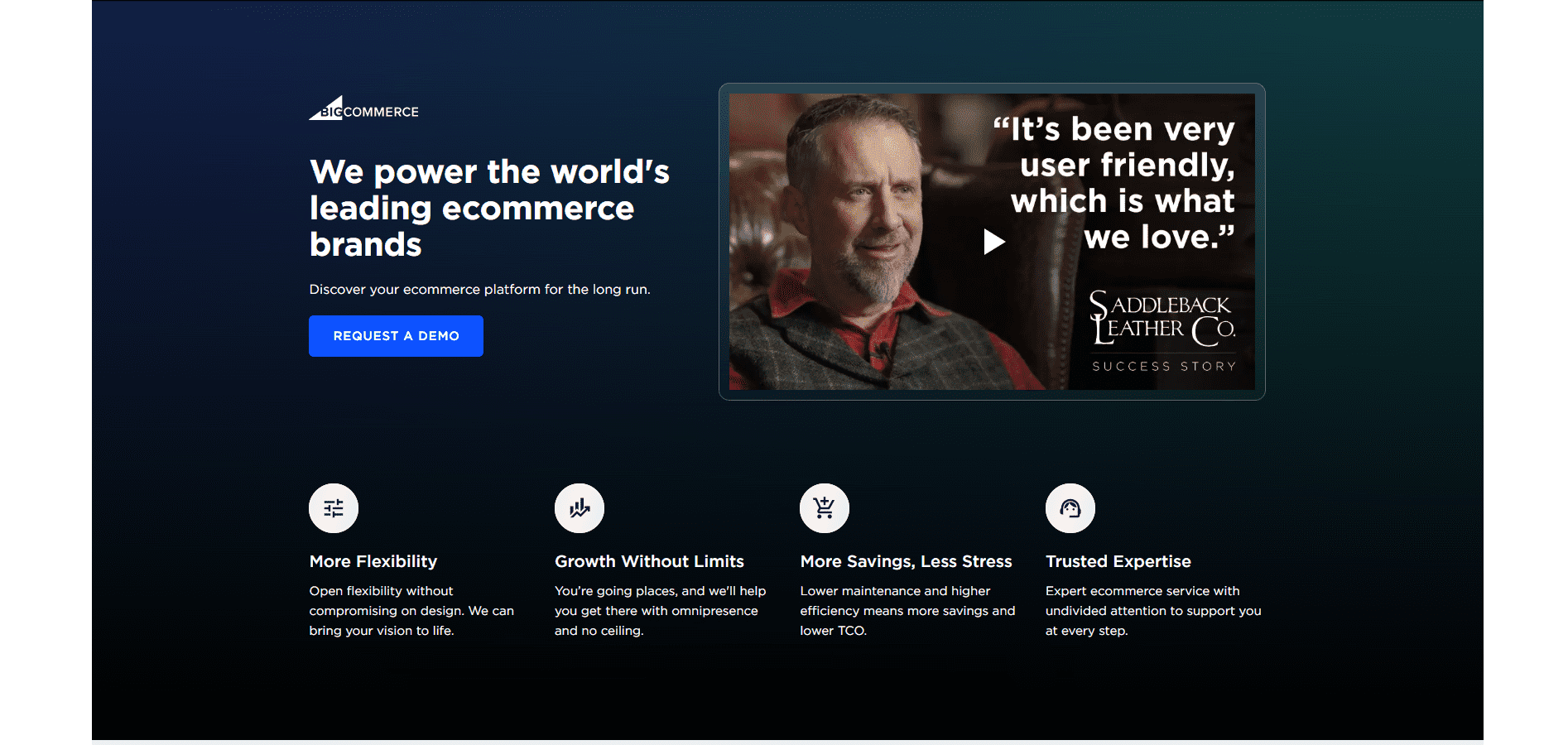This screenshot has height=745, width=1568.
Task: Click the description under Trusted Expertise
Action: (1152, 611)
